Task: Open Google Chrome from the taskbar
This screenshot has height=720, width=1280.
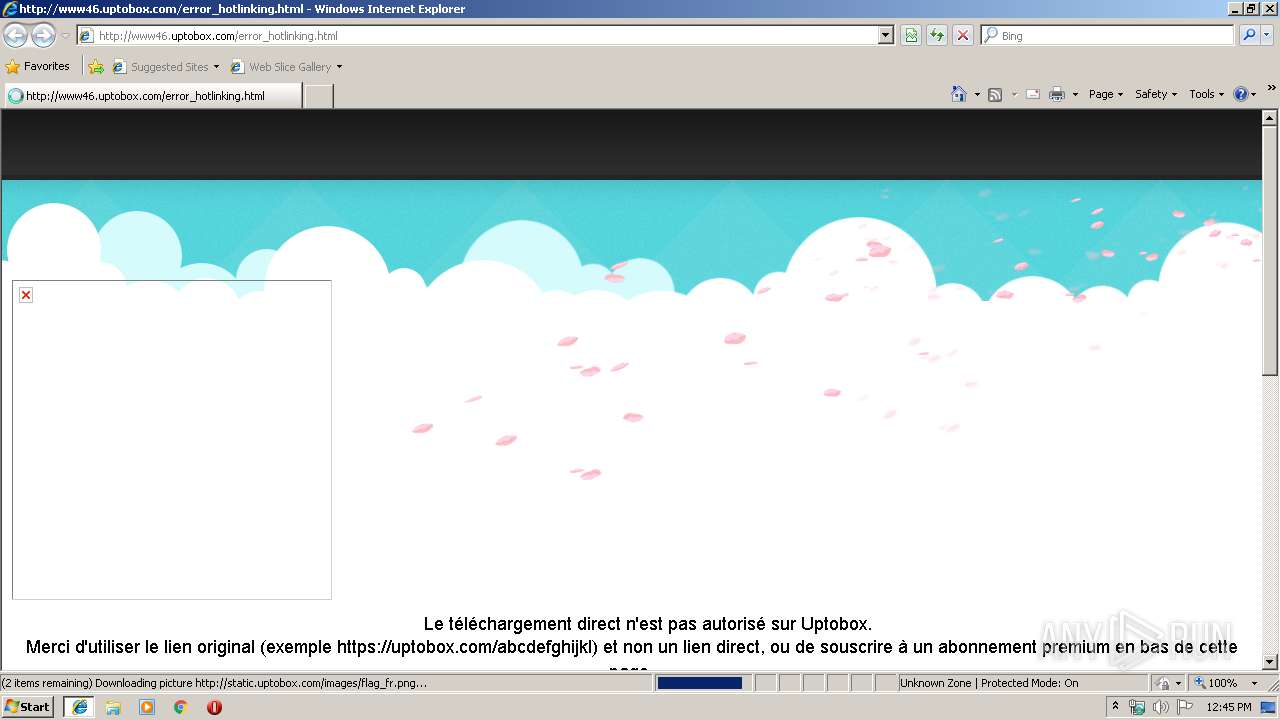Action: point(181,707)
